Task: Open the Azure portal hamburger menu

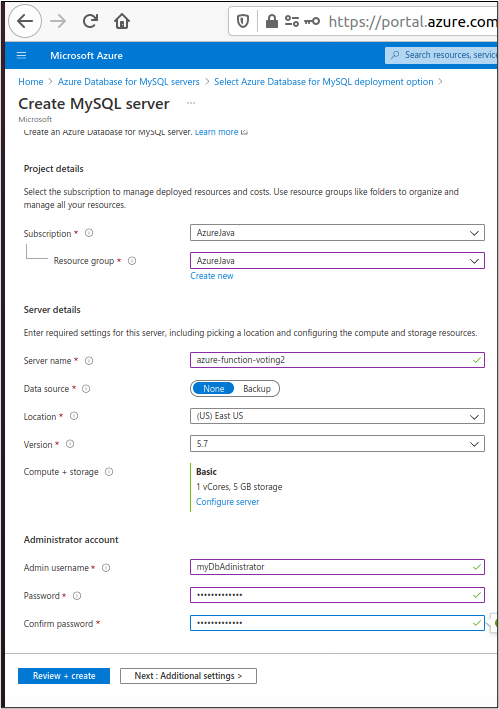Action: coord(21,55)
